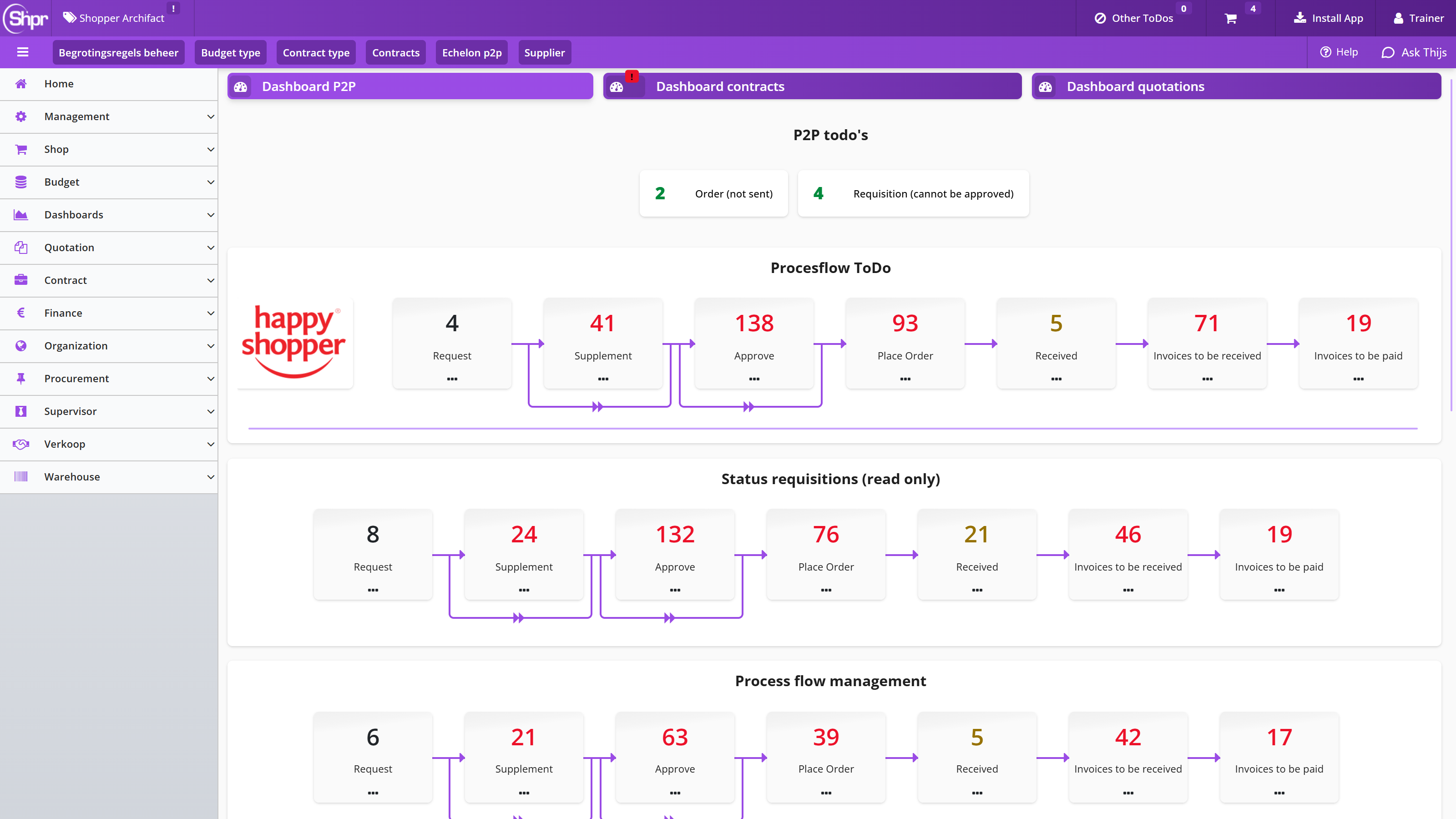Click the Dashboard contracts alert gauge icon
This screenshot has height=819, width=1456.
pos(617,86)
